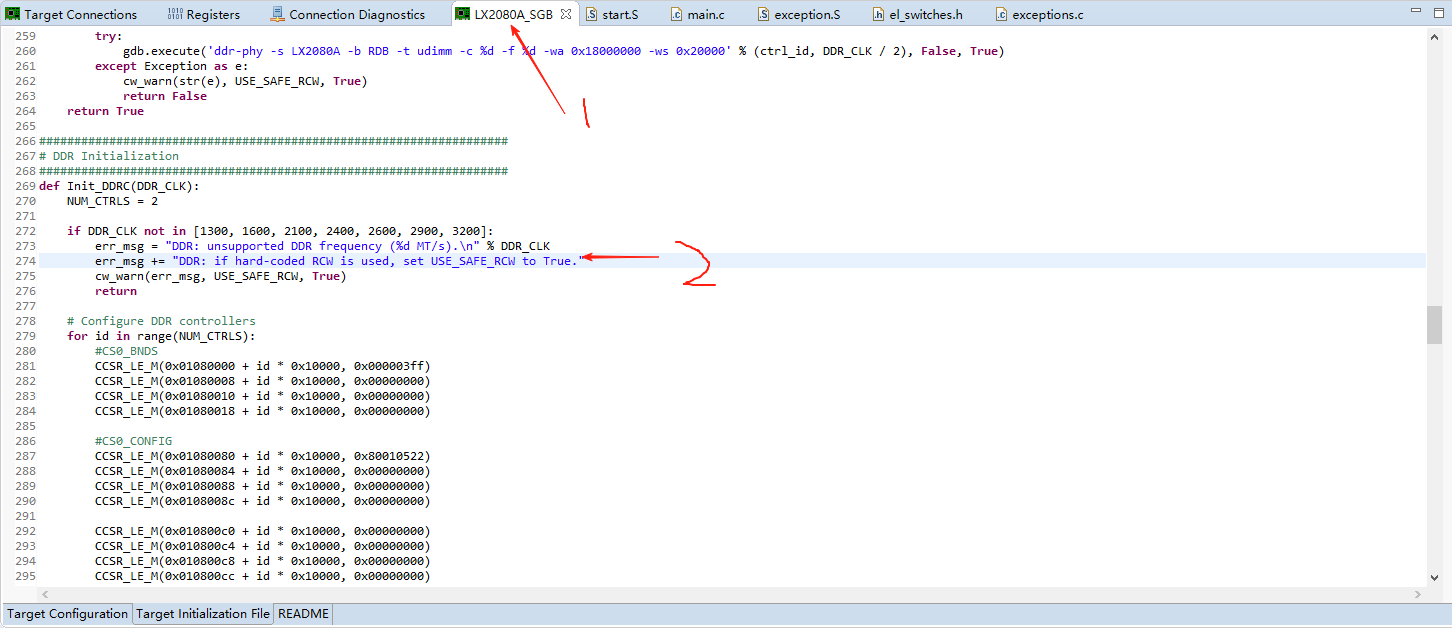Switch to the Target Initialization File tab
This screenshot has width=1452, height=628.
(x=202, y=614)
